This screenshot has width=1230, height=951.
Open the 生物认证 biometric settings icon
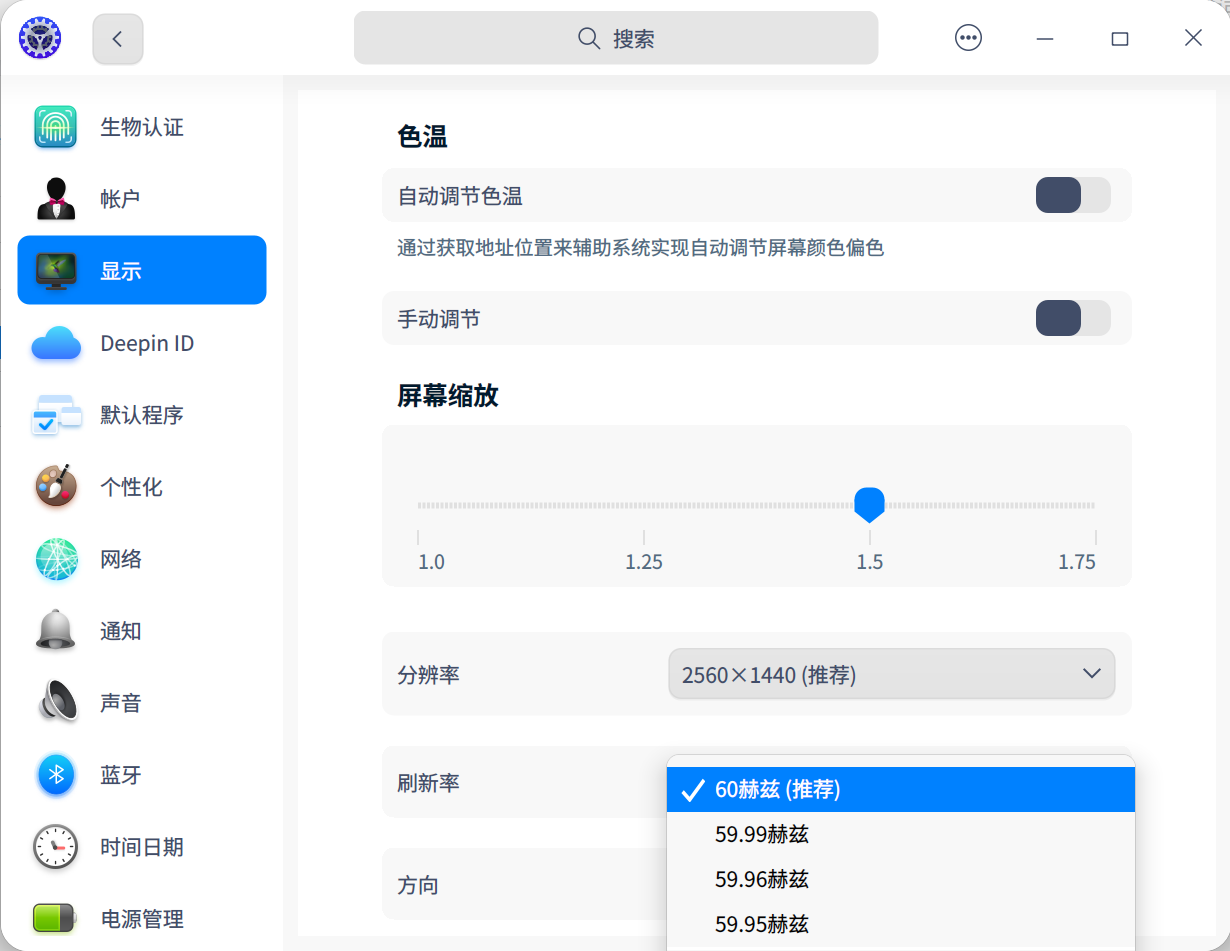point(55,126)
